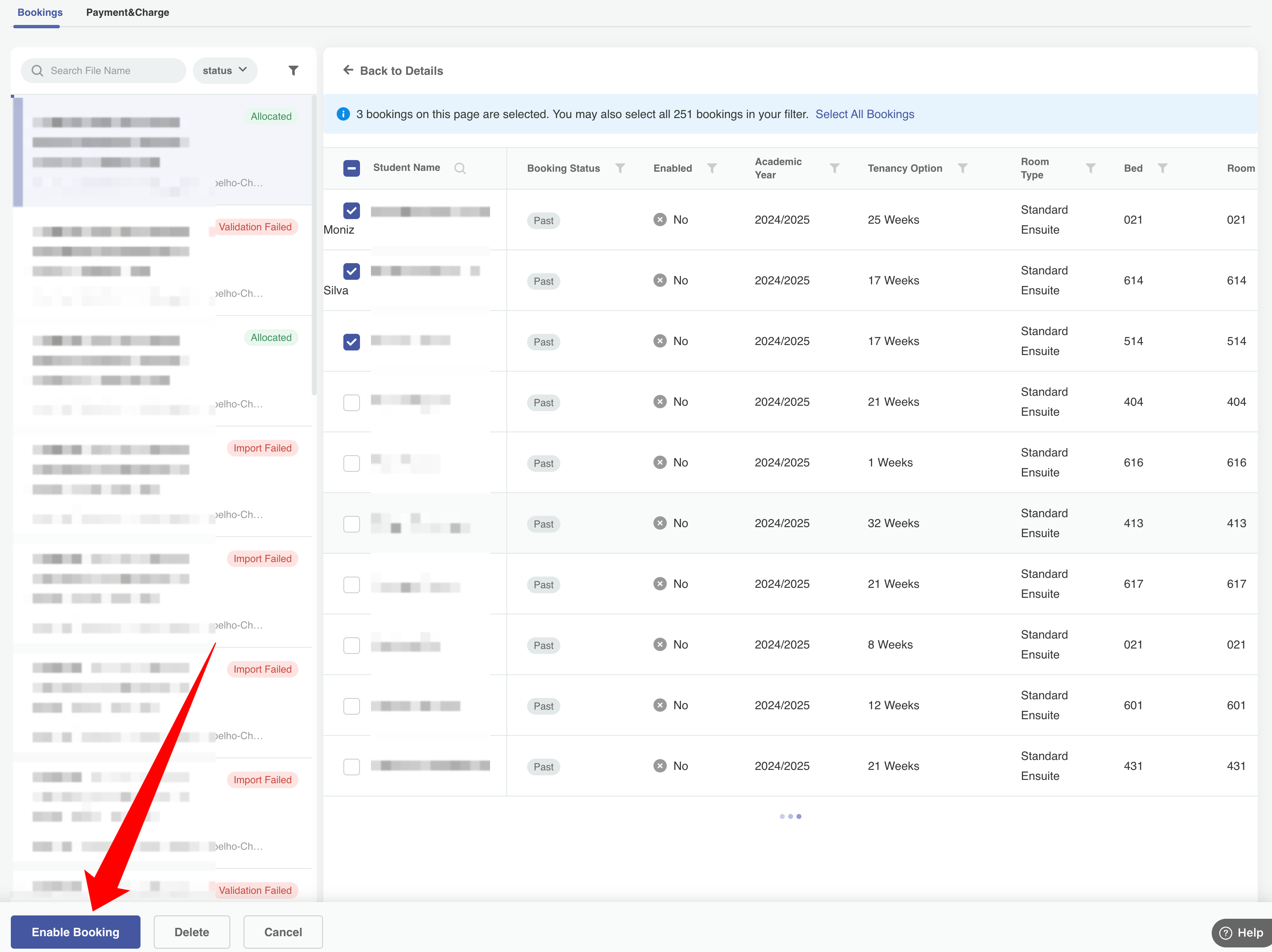Click the back arrow to Details
Viewport: 1272px width, 952px height.
pos(348,70)
